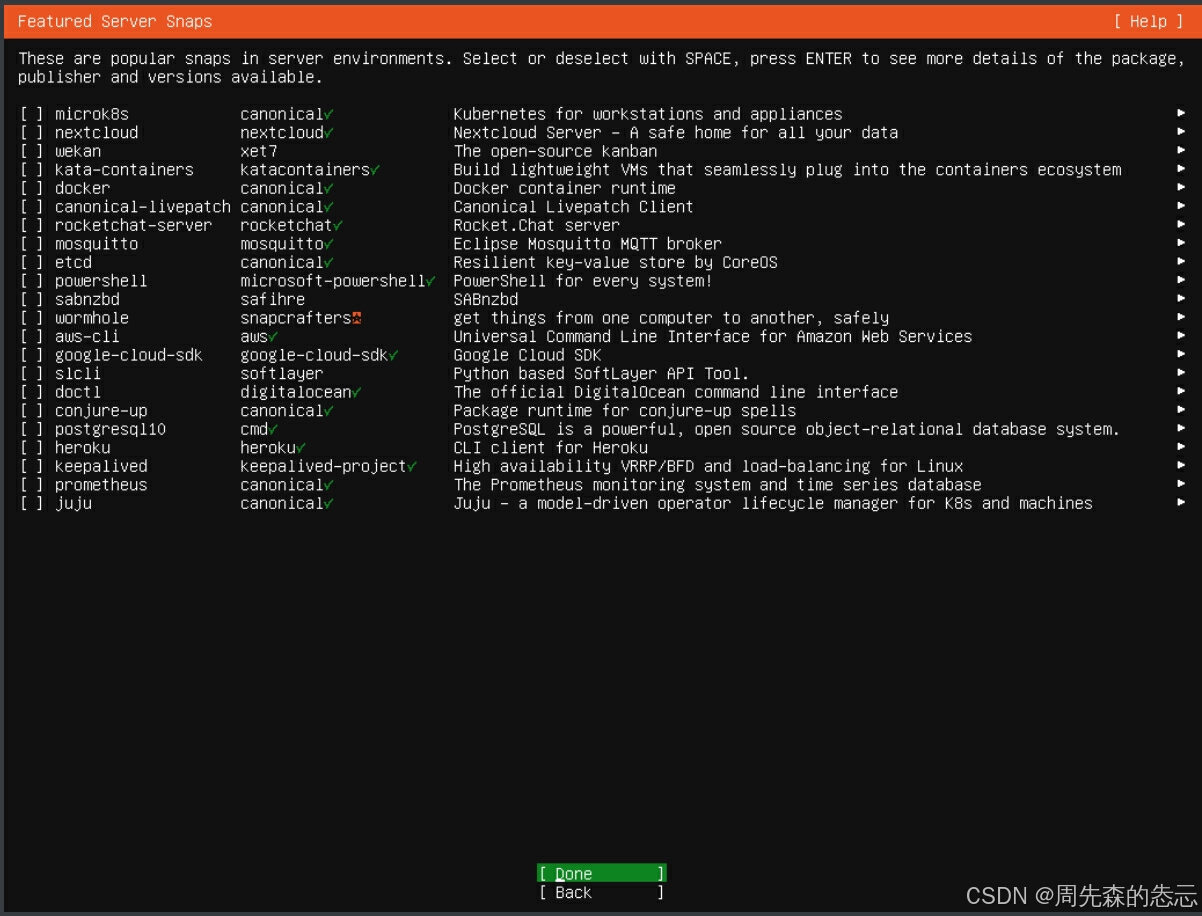
Task: Toggle the sabnzbd snap checkbox
Action: coord(32,299)
